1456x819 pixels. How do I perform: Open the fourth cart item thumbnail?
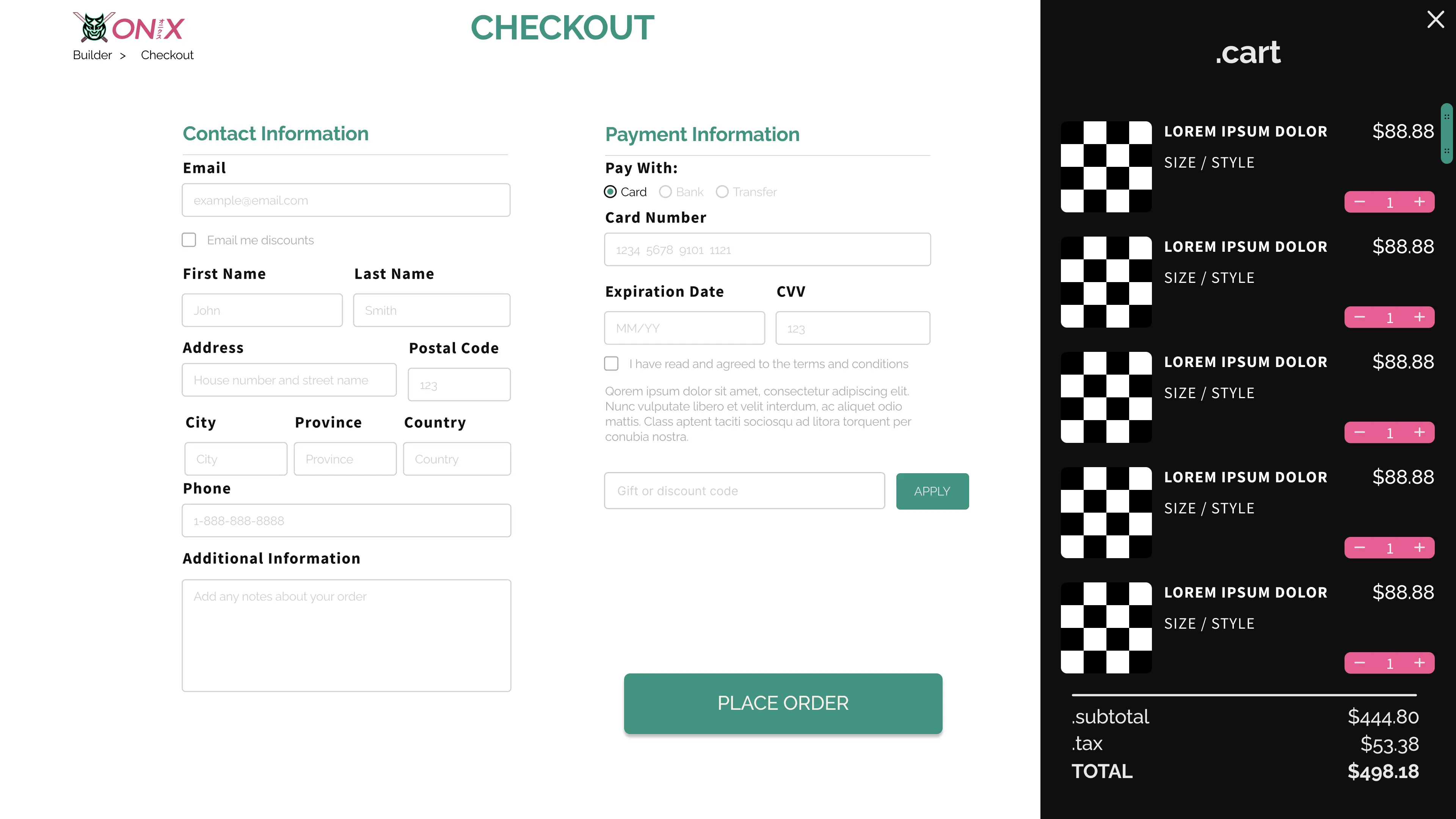tap(1106, 512)
